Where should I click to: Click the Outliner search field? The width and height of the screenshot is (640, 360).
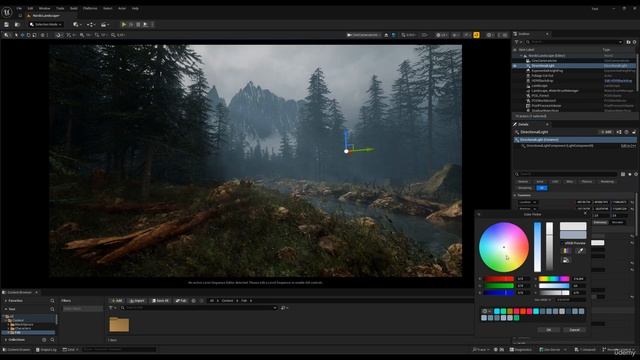coord(573,42)
